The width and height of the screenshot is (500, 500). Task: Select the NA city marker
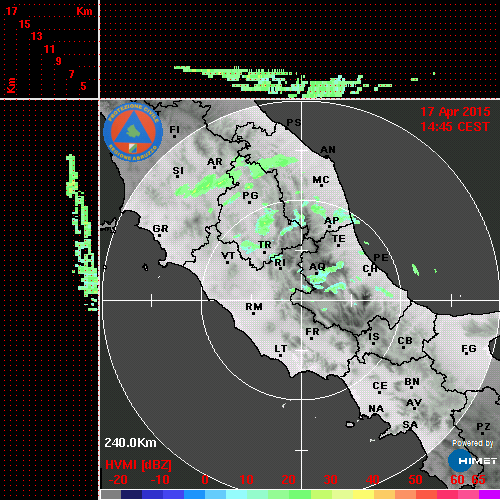click(376, 415)
